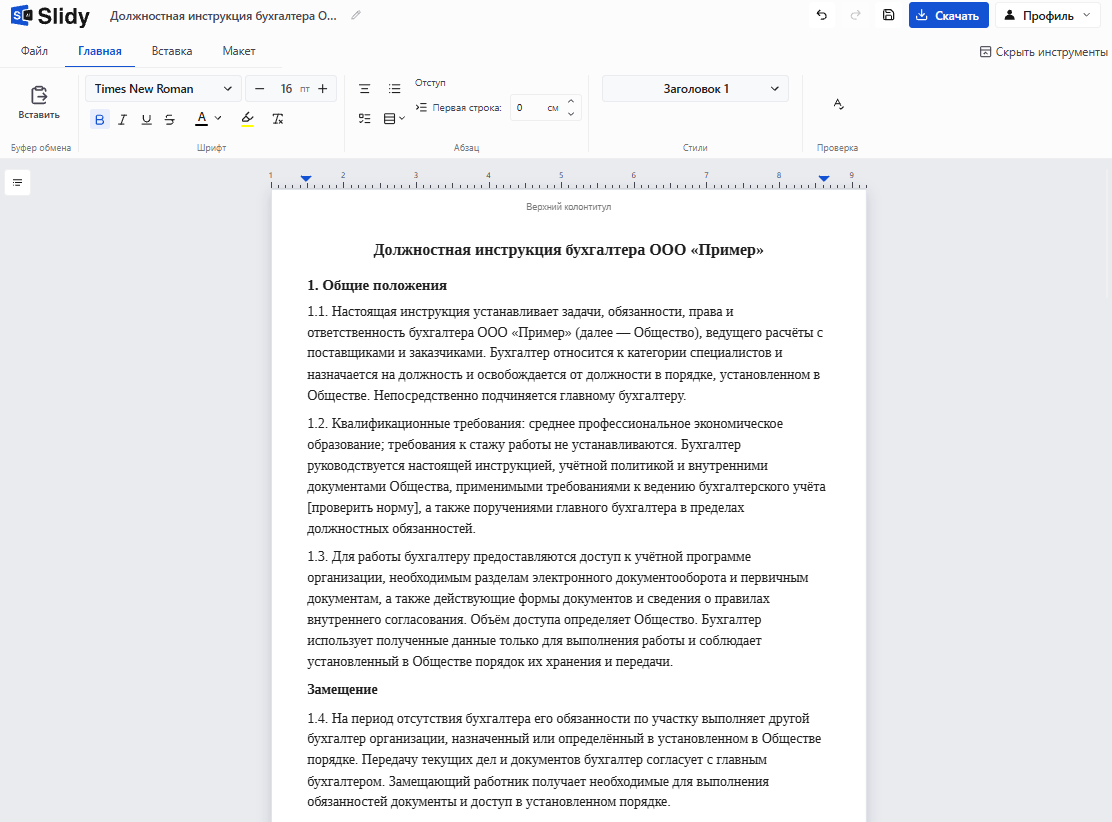Click the pencil icon to rename document
1112x822 pixels.
tap(356, 15)
